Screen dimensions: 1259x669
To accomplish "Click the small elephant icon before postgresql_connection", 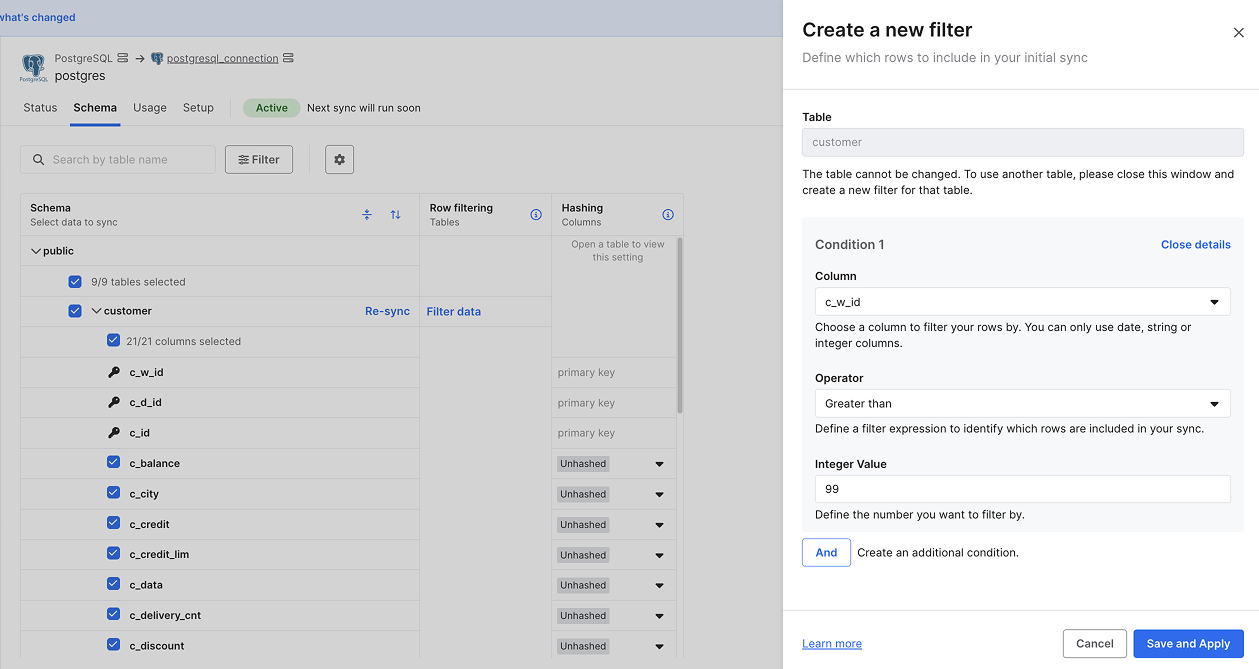I will tap(157, 58).
